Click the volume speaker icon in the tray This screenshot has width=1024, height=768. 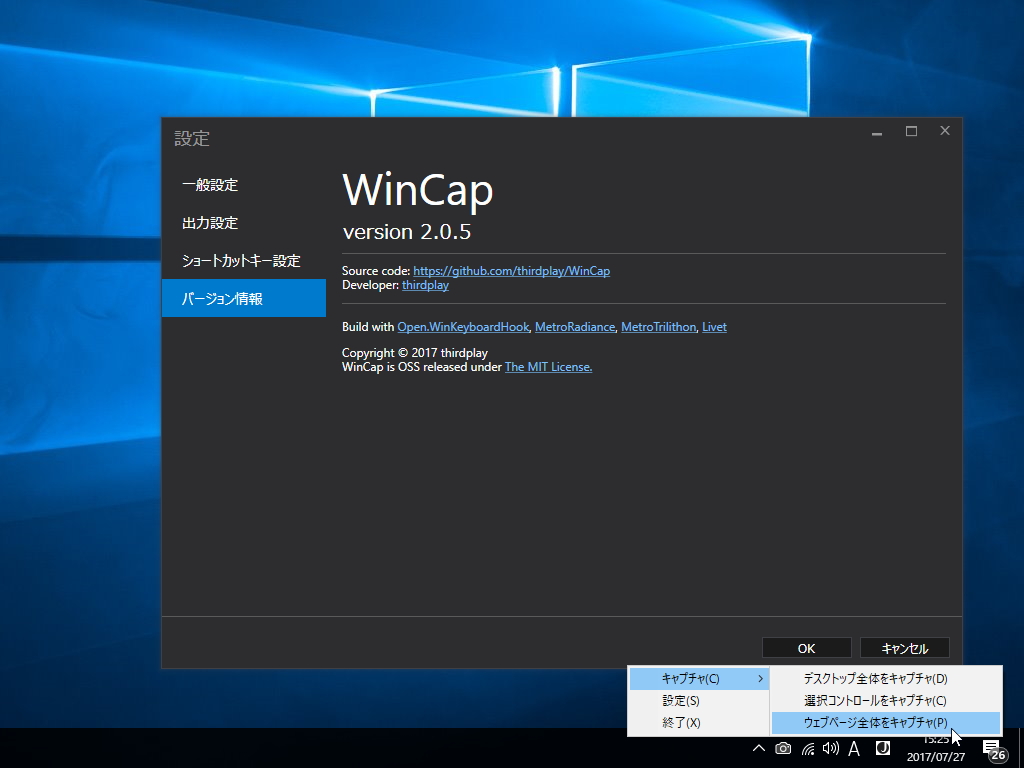tap(829, 748)
